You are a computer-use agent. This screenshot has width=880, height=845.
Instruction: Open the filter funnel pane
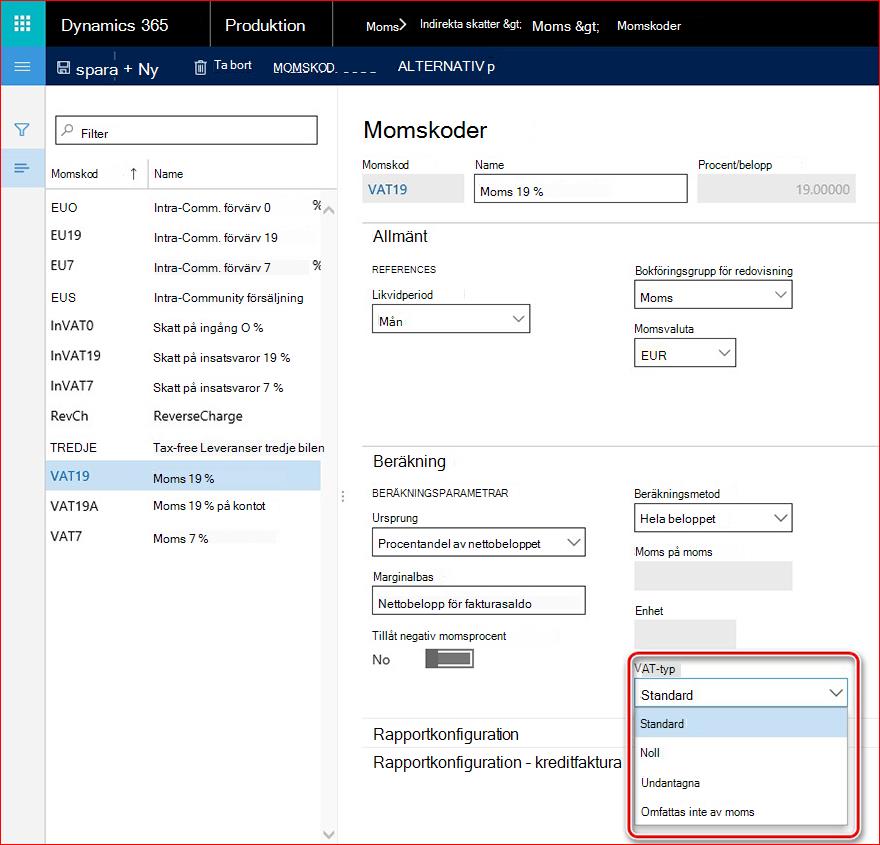click(x=22, y=130)
